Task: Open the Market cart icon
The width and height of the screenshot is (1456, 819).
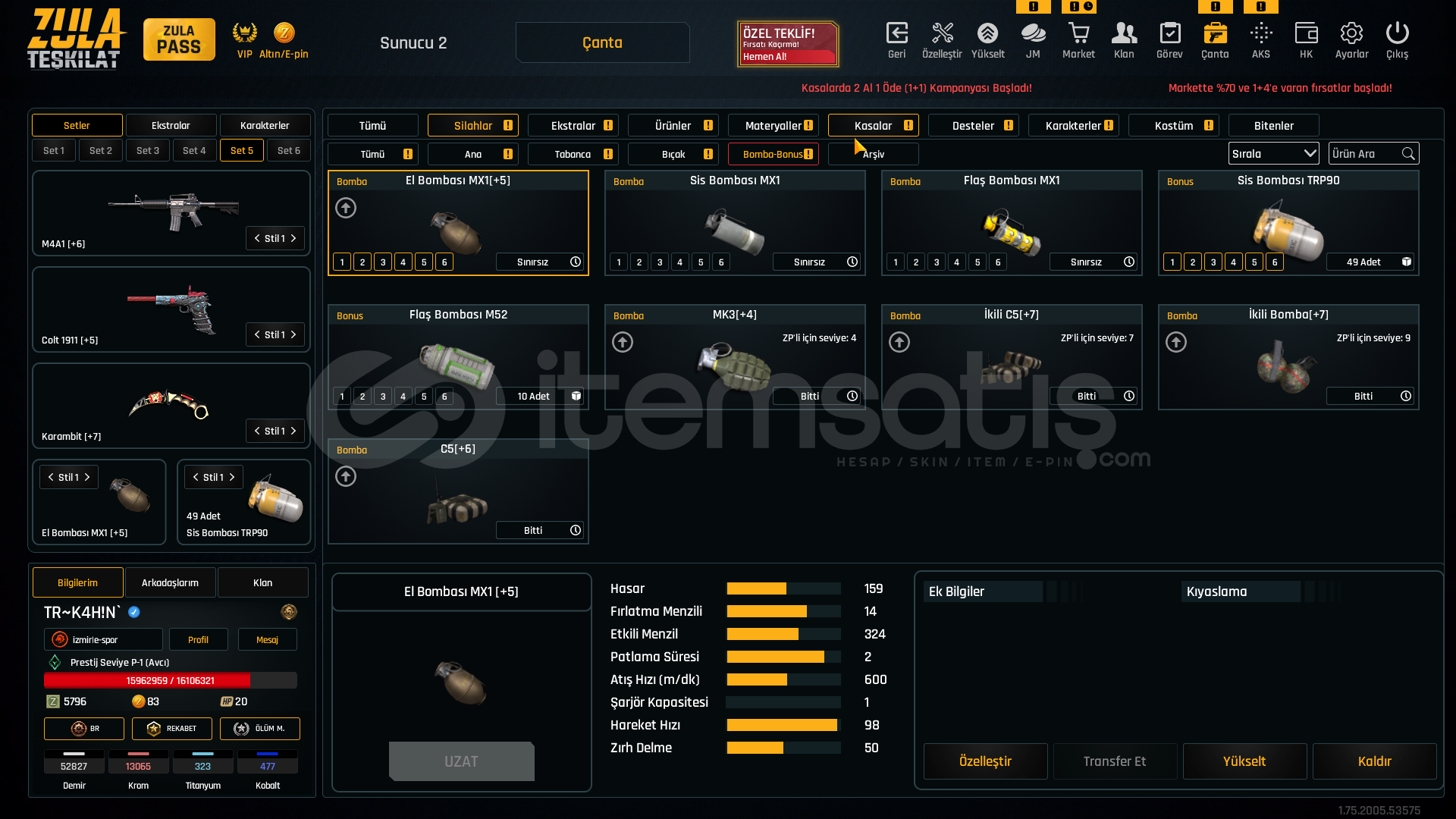Action: click(x=1078, y=33)
